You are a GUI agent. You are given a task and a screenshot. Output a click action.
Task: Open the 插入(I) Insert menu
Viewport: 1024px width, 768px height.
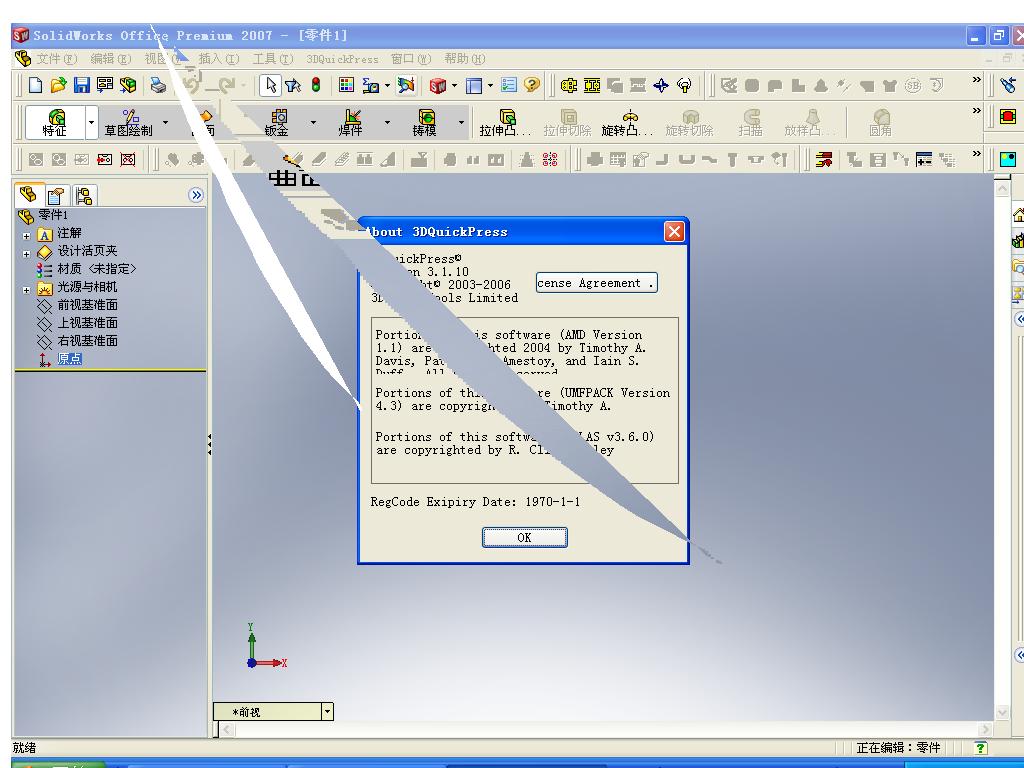coord(219,59)
